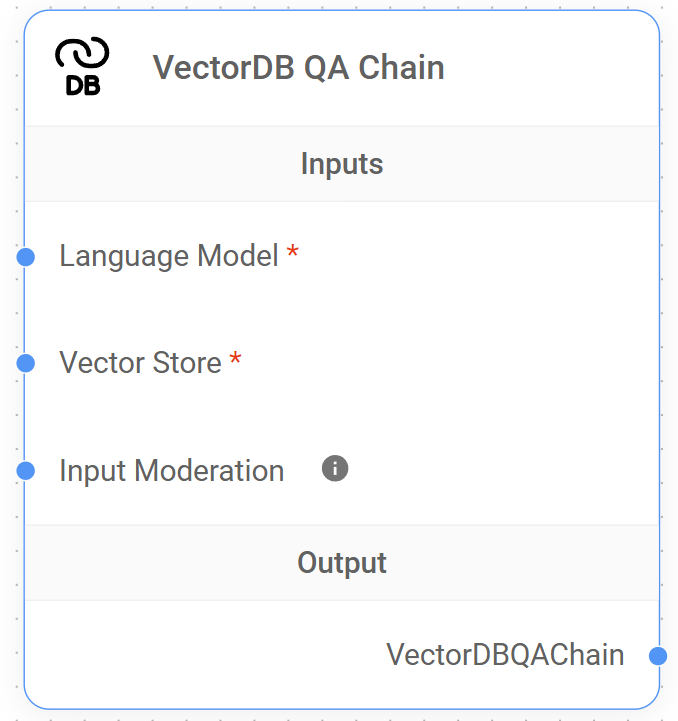Click the Output section header
The width and height of the screenshot is (678, 721).
click(x=342, y=563)
